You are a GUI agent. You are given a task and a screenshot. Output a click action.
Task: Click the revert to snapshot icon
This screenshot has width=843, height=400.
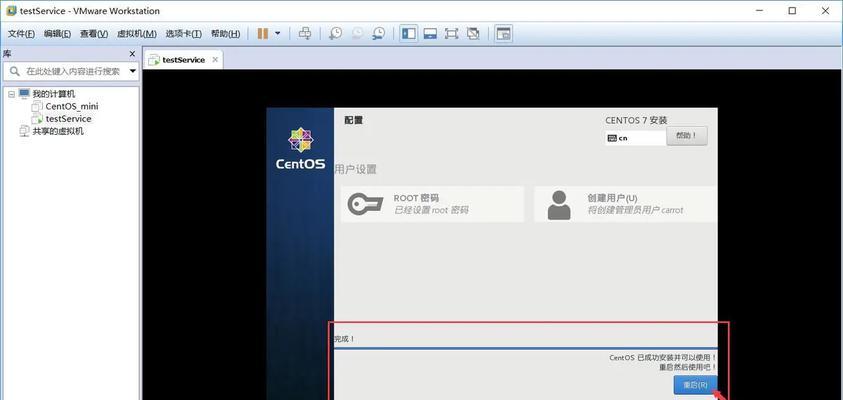(358, 33)
